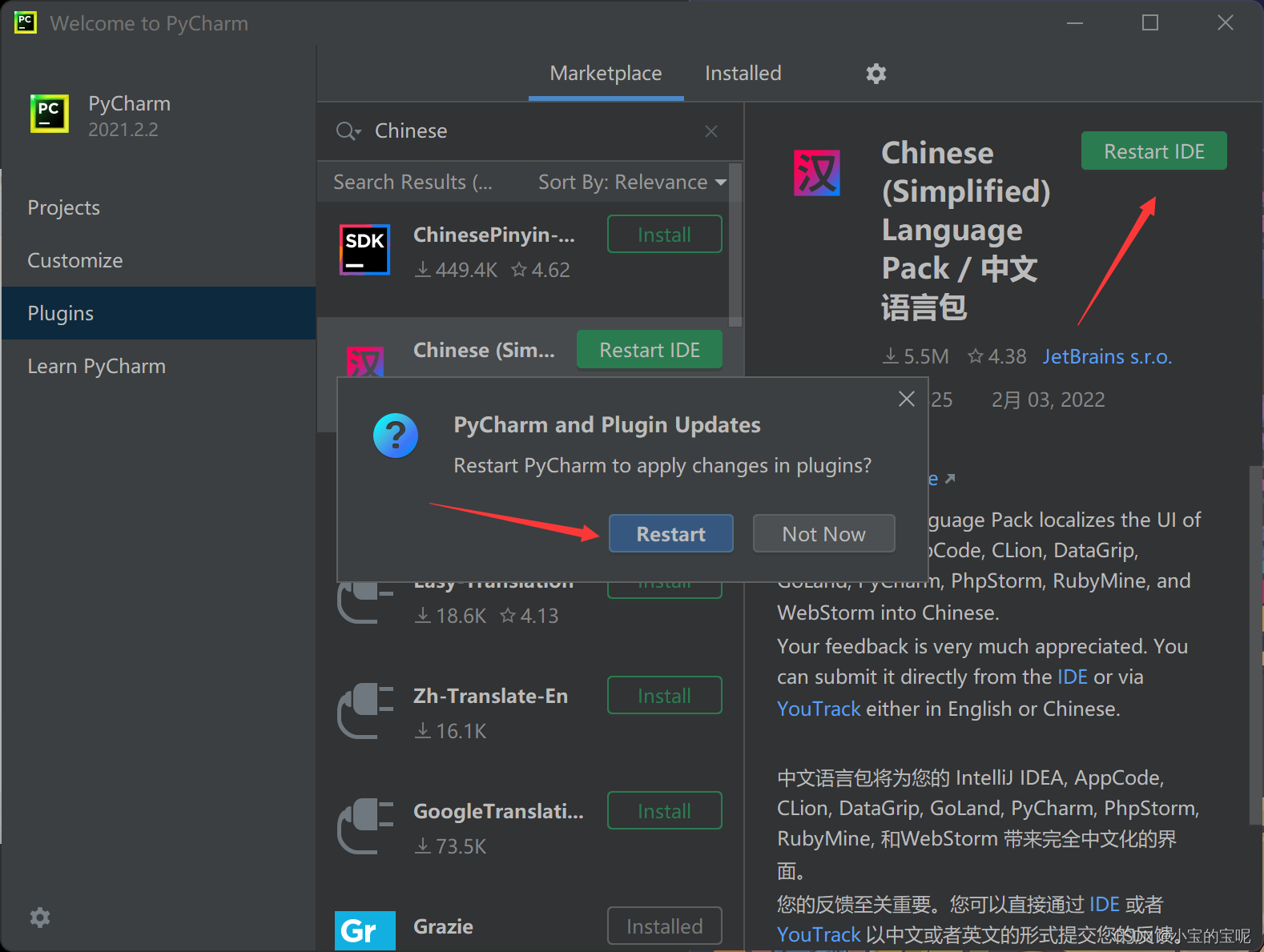Click the PyCharm 2021.2.2 version text
The height and width of the screenshot is (952, 1264).
pyautogui.click(x=123, y=131)
